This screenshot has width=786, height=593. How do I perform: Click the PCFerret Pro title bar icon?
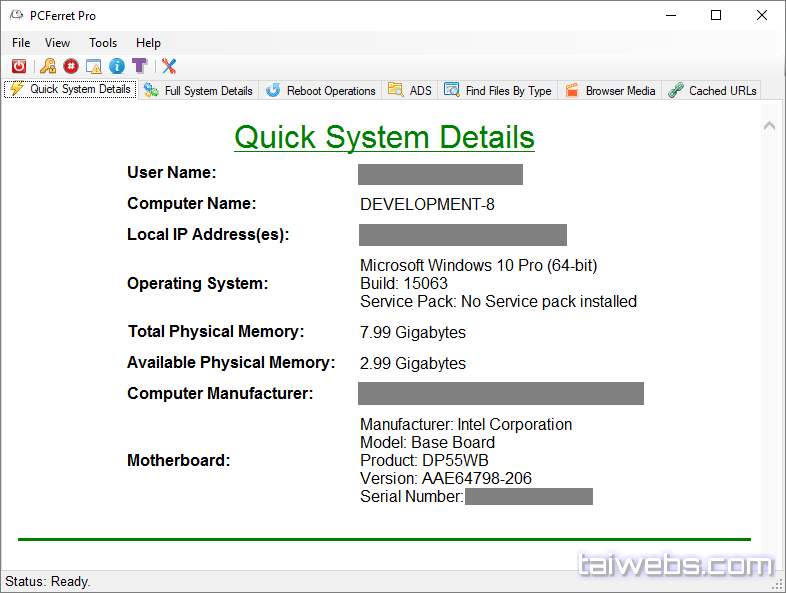click(16, 16)
